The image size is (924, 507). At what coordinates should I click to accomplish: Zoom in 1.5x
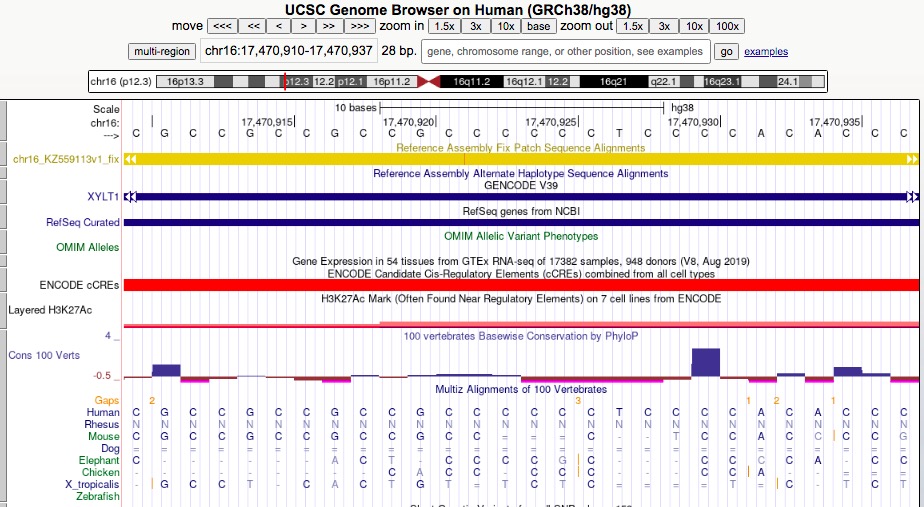click(x=444, y=26)
